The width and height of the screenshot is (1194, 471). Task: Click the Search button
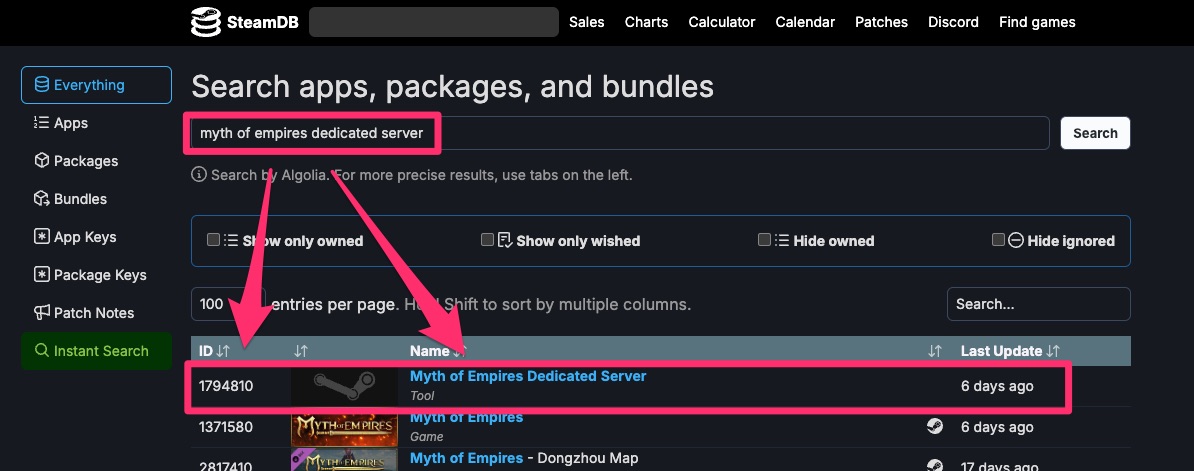pos(1095,133)
